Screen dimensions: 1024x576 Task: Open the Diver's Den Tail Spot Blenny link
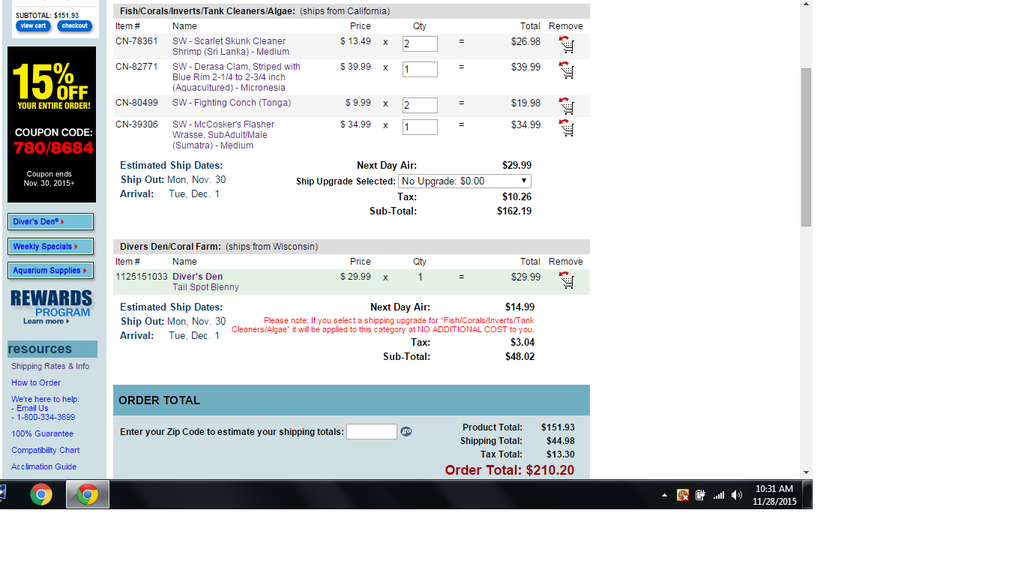[x=206, y=281]
